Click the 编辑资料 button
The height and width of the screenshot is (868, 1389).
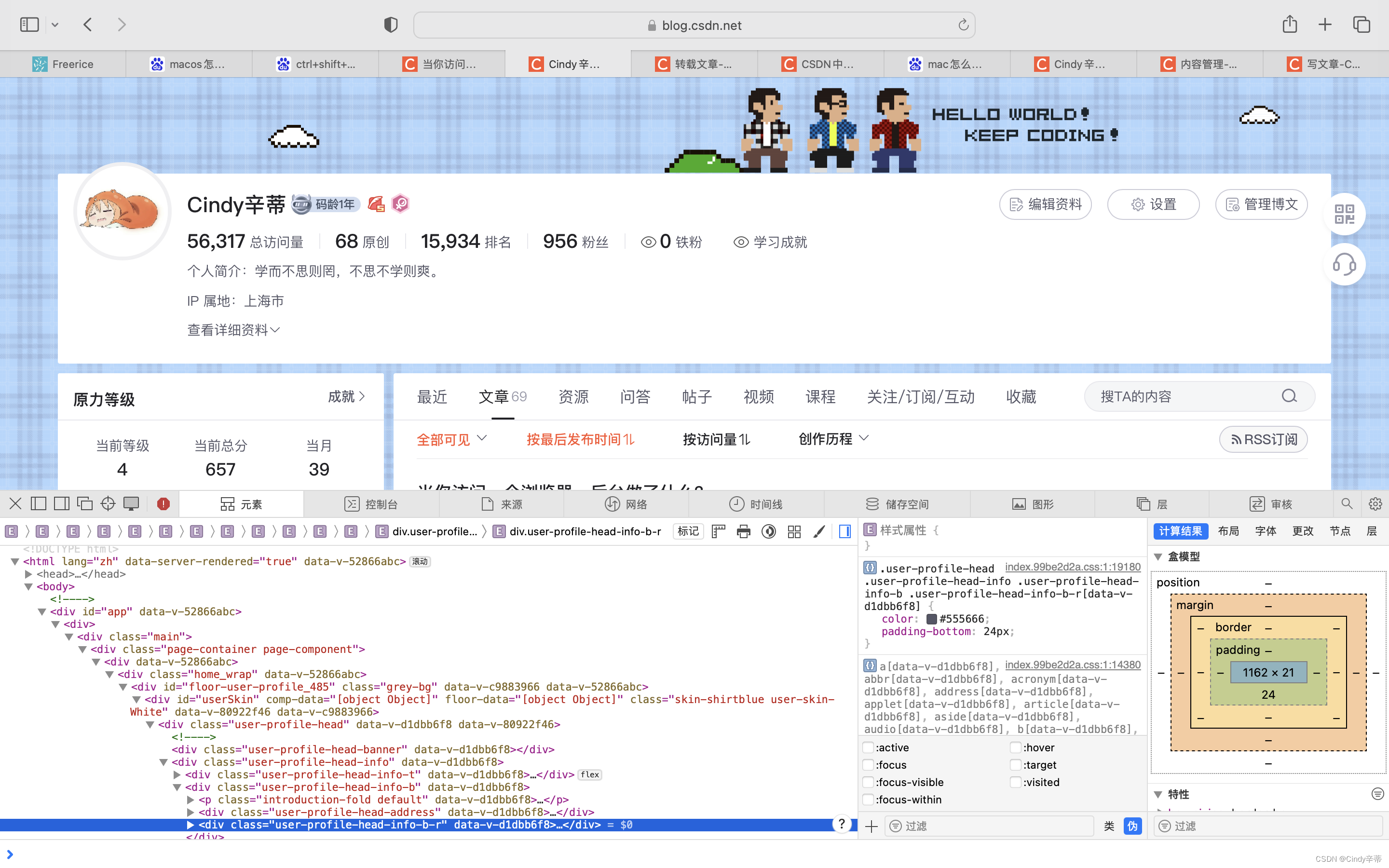tap(1045, 204)
